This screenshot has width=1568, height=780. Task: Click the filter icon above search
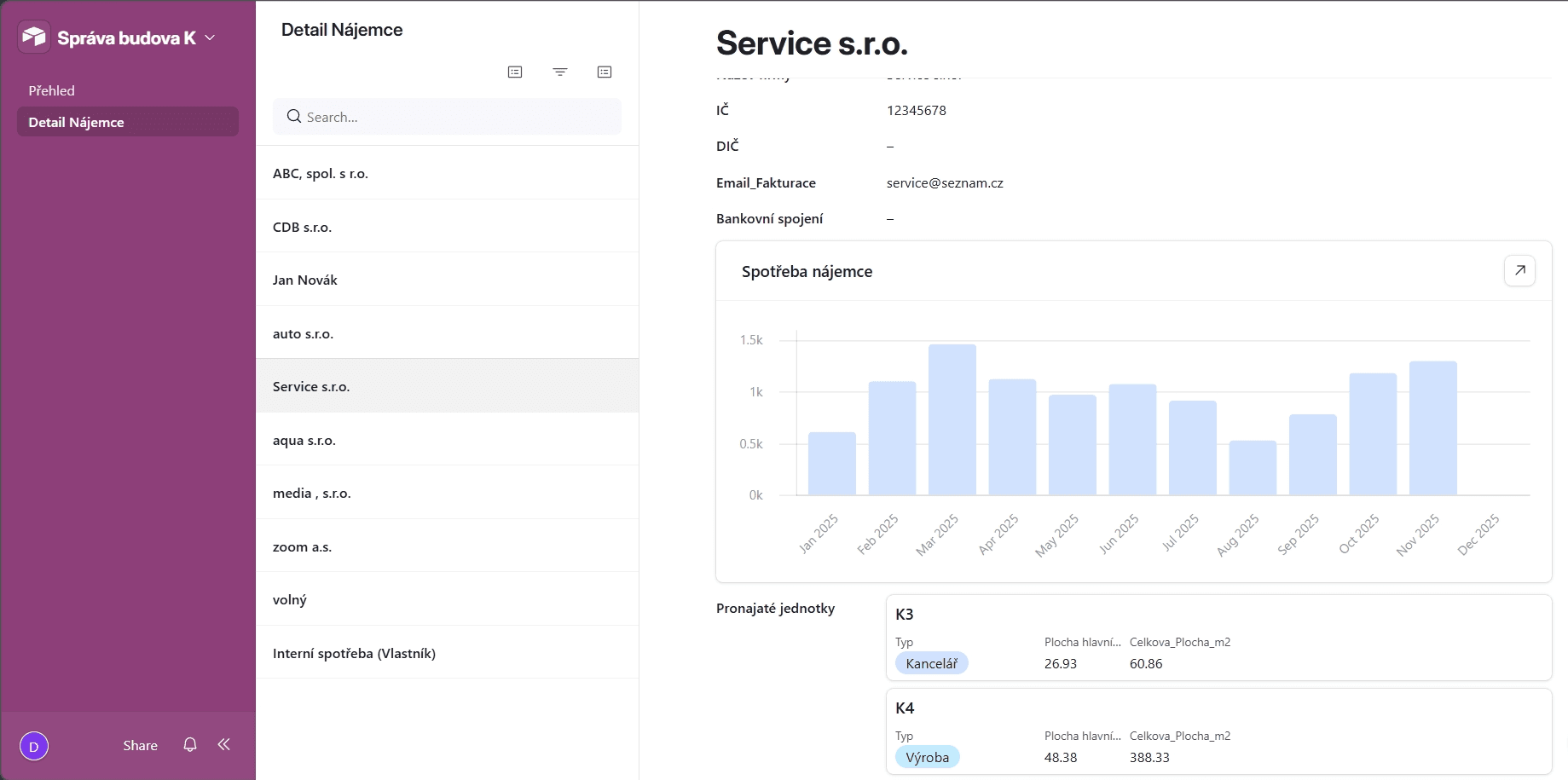[560, 72]
